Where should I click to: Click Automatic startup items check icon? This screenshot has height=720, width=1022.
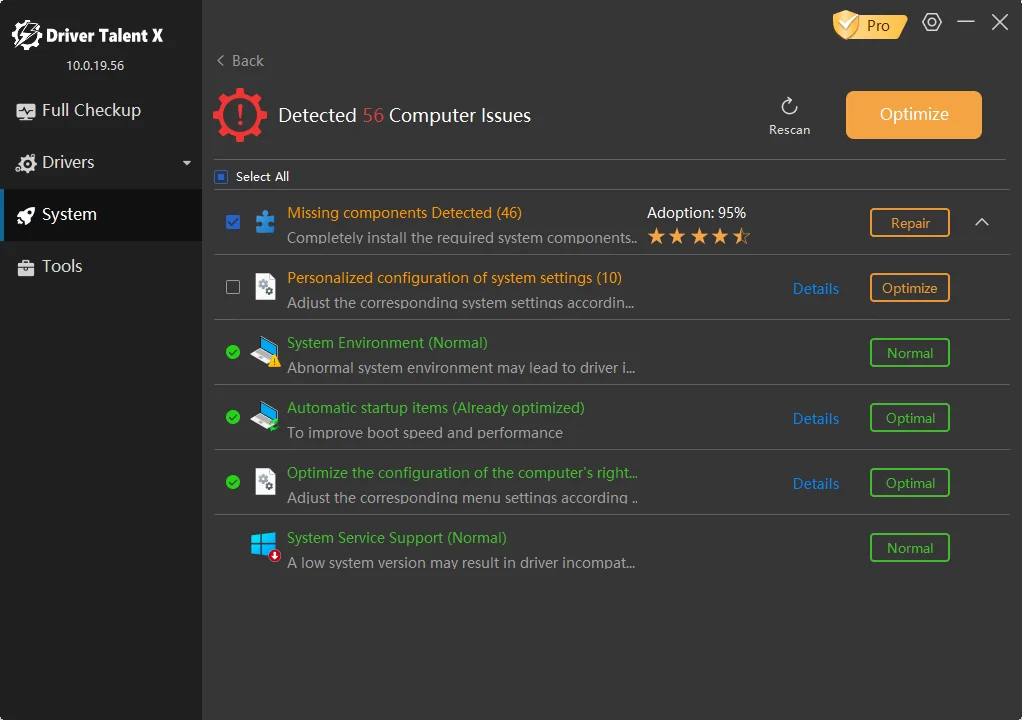pos(233,417)
